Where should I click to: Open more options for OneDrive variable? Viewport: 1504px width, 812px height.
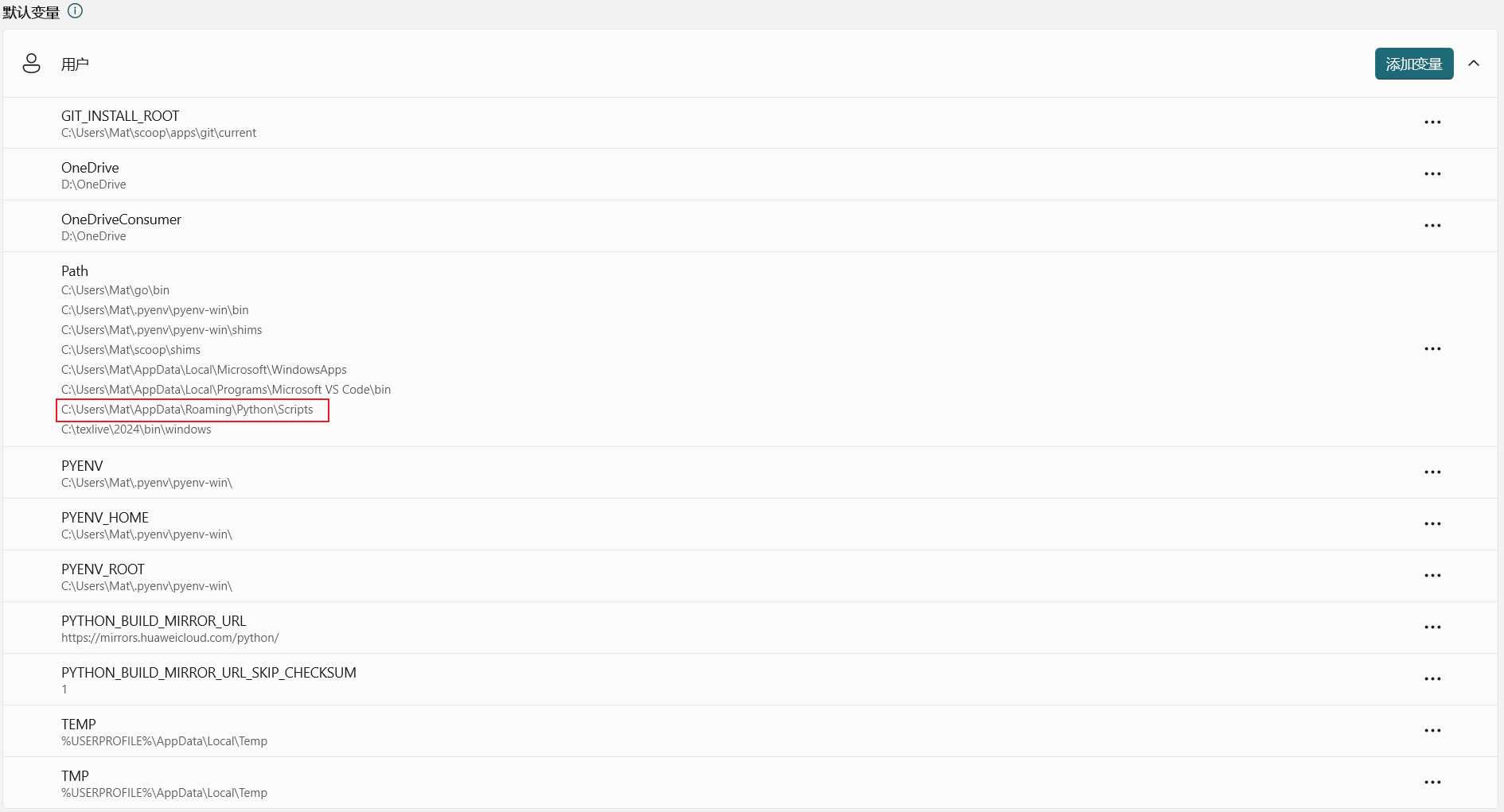pyautogui.click(x=1432, y=174)
